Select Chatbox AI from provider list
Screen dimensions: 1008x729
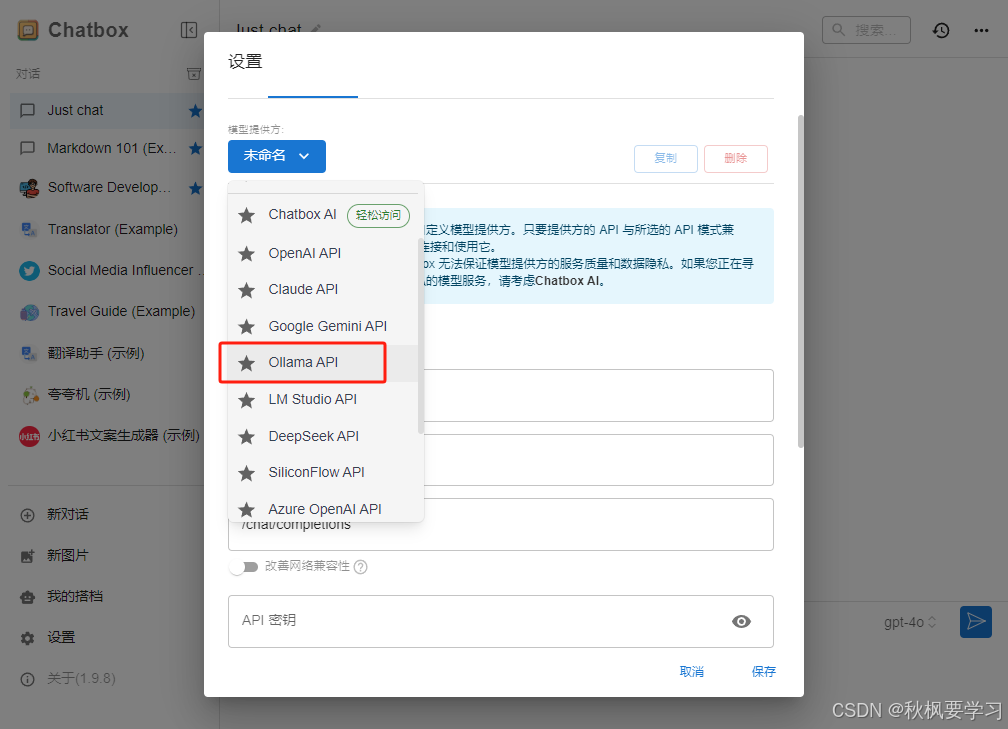click(x=323, y=215)
